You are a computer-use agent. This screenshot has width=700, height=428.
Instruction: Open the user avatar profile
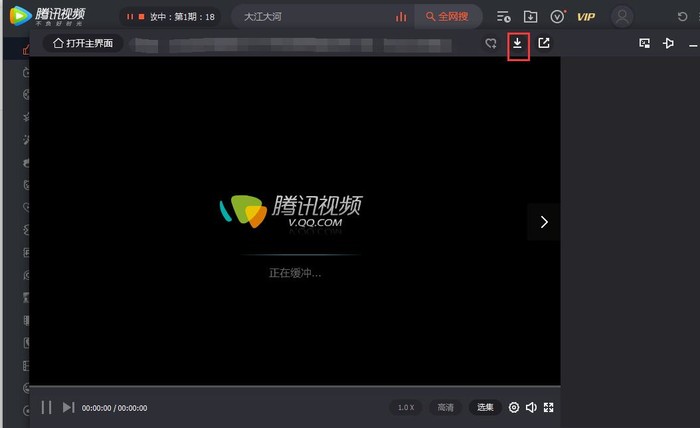pos(623,17)
